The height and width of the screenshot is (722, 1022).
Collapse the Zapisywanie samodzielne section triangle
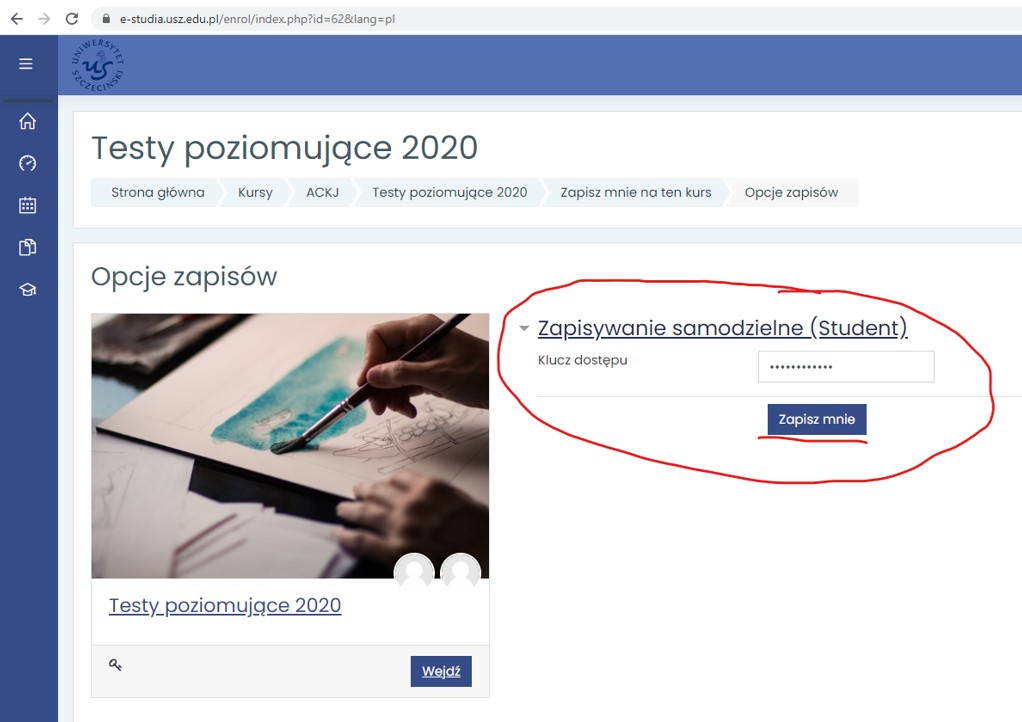point(524,328)
